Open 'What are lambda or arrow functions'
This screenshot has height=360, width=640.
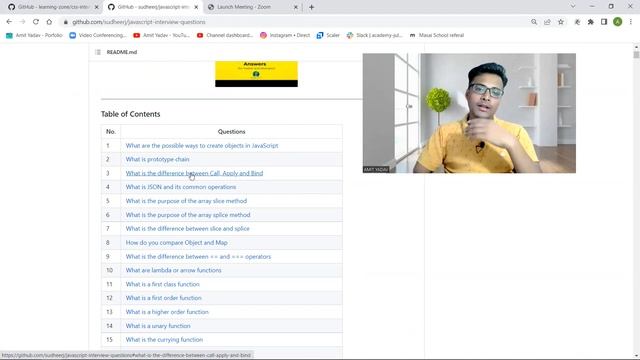(173, 271)
